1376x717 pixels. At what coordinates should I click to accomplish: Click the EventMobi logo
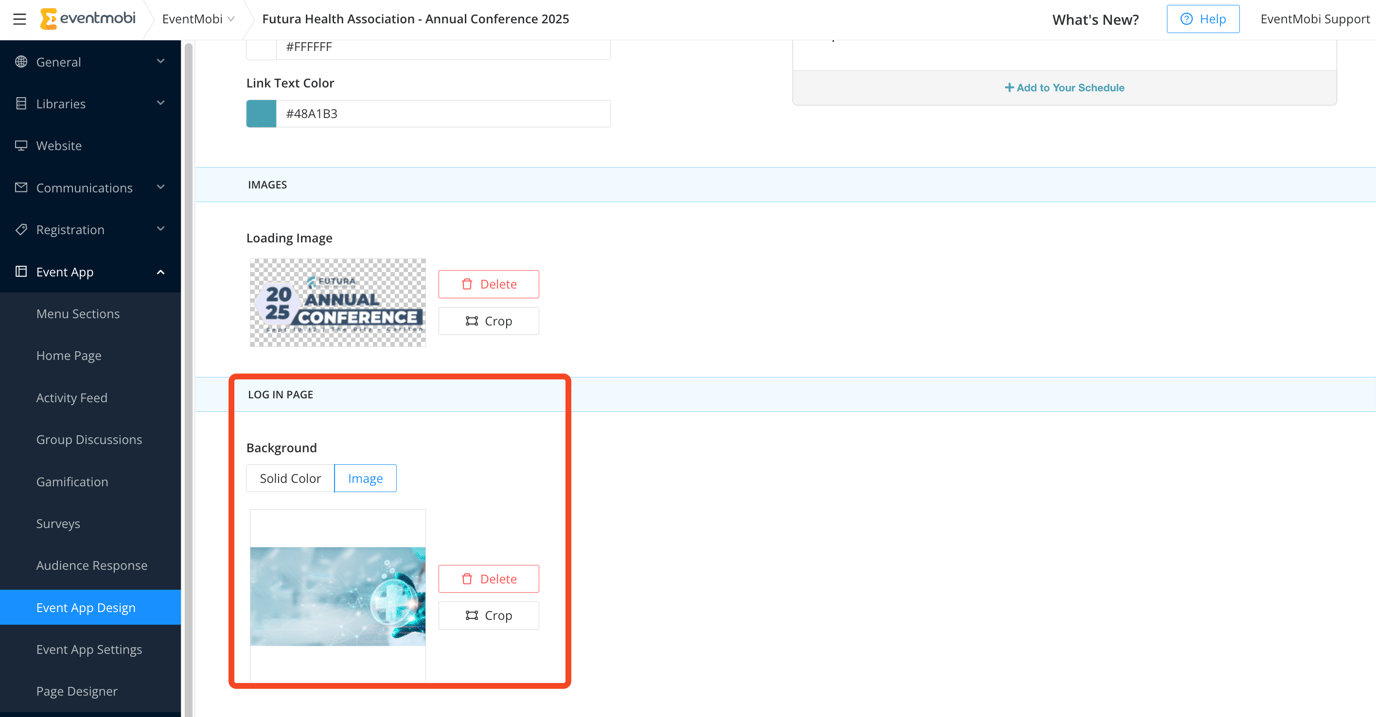tap(88, 19)
